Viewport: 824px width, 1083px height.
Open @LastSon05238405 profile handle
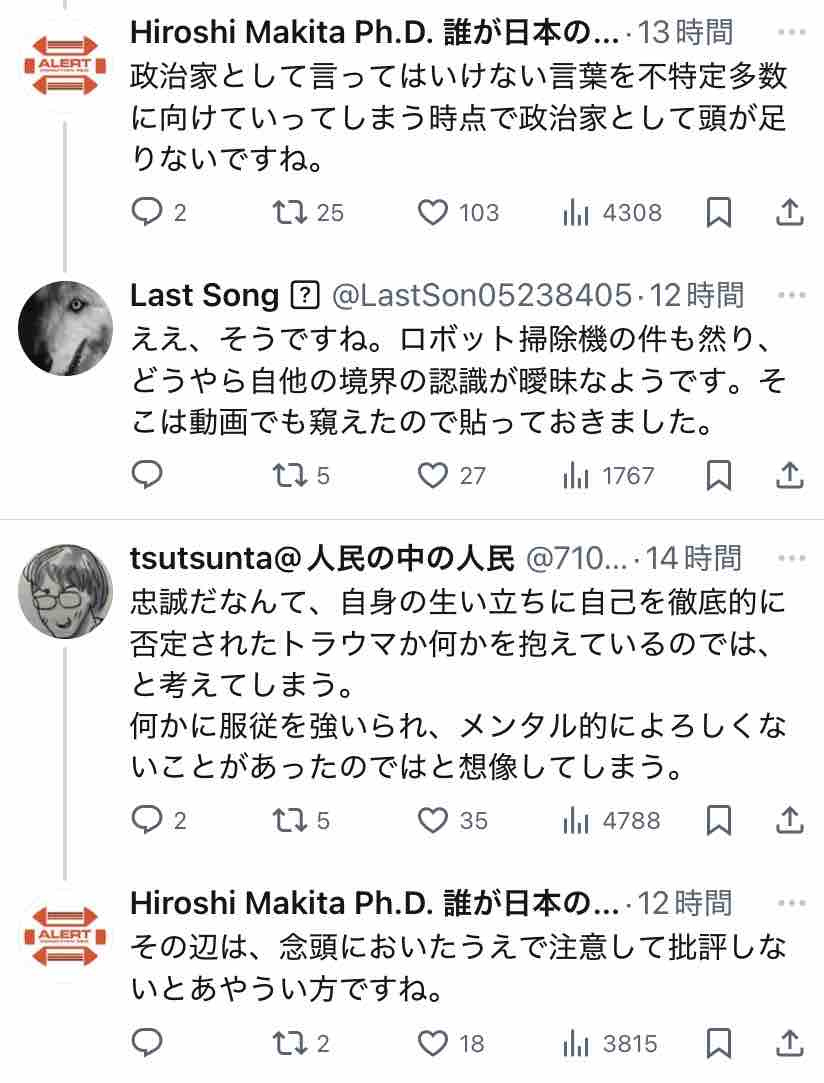(482, 295)
